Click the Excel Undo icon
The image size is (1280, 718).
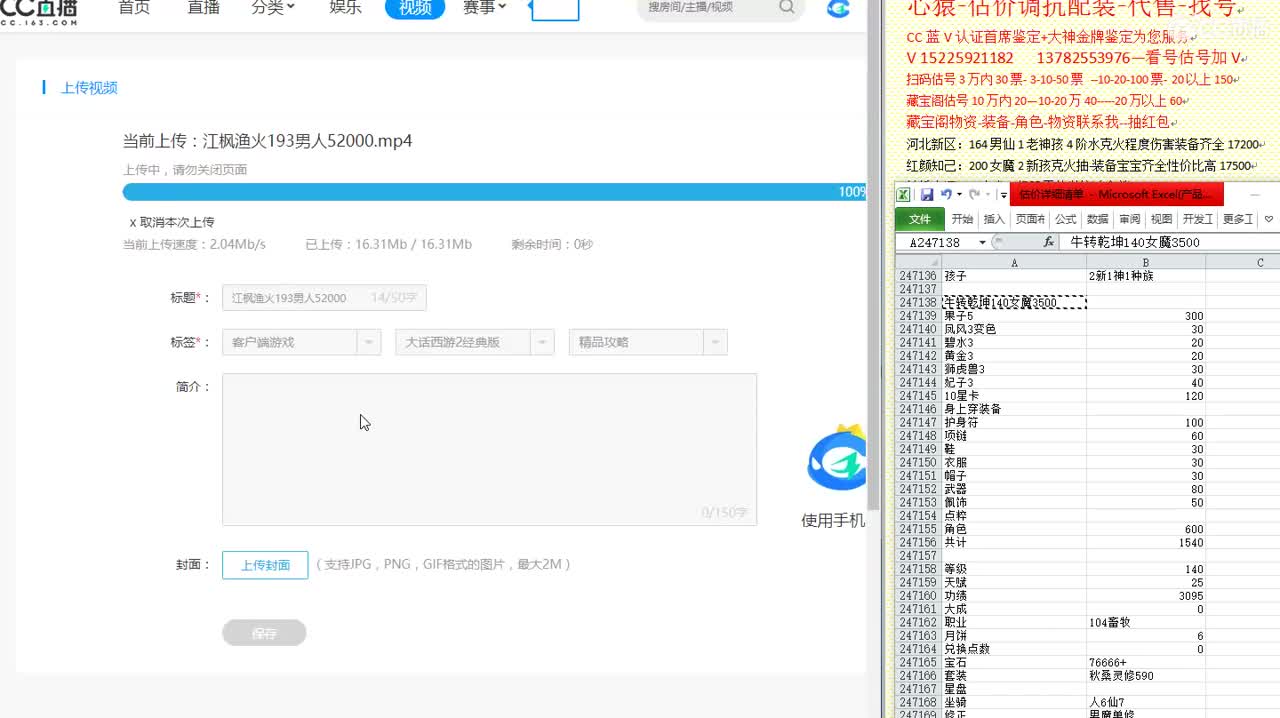click(x=946, y=195)
